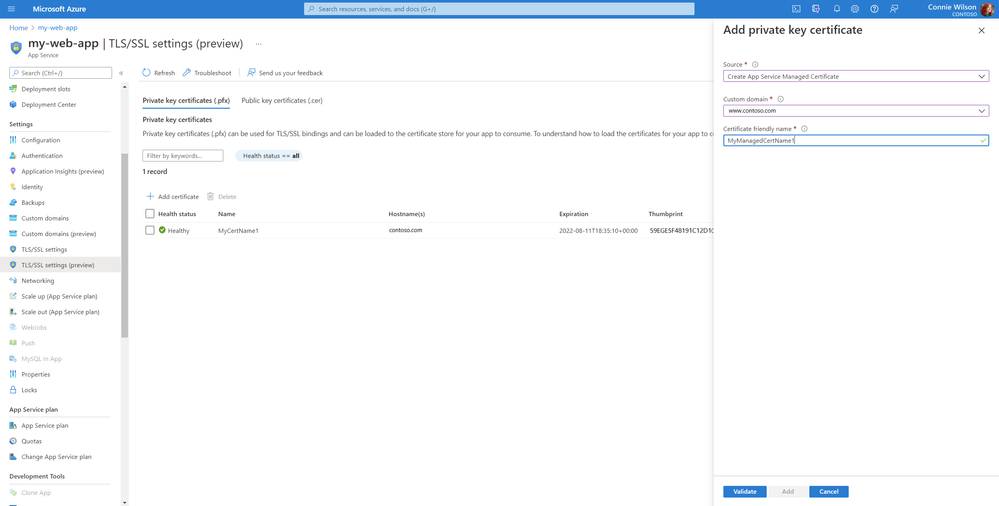Click the Delete trash icon
Viewport: 999px width, 506px height.
210,197
